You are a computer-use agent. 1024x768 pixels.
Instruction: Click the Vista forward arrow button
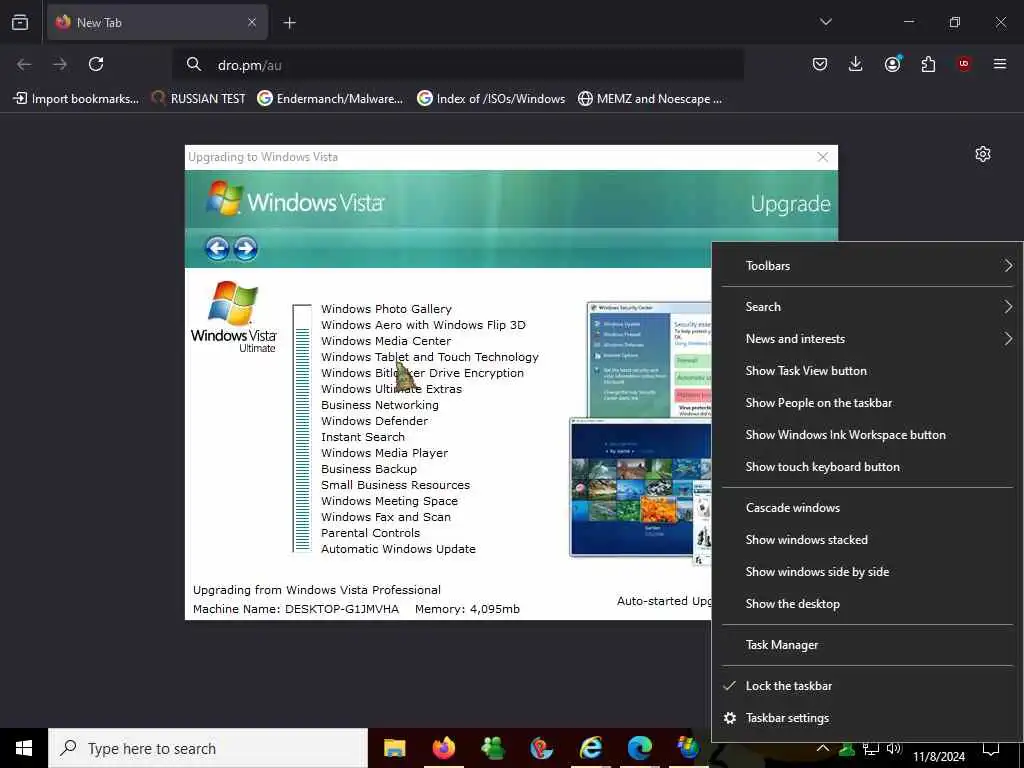coord(246,249)
